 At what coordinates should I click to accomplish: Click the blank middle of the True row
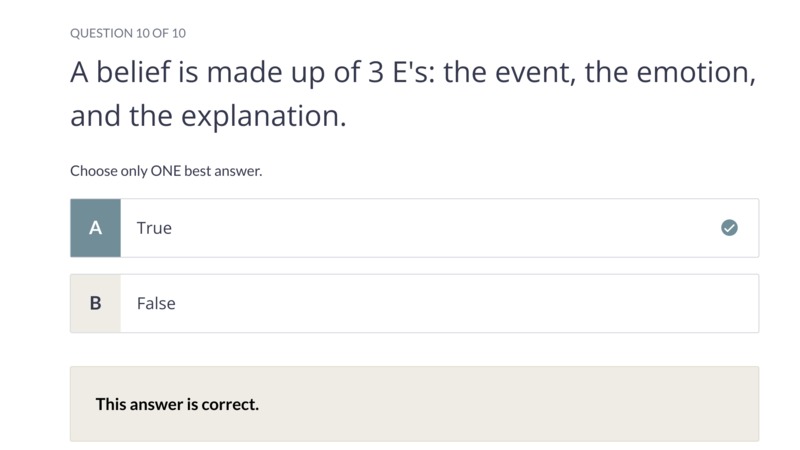pyautogui.click(x=439, y=228)
